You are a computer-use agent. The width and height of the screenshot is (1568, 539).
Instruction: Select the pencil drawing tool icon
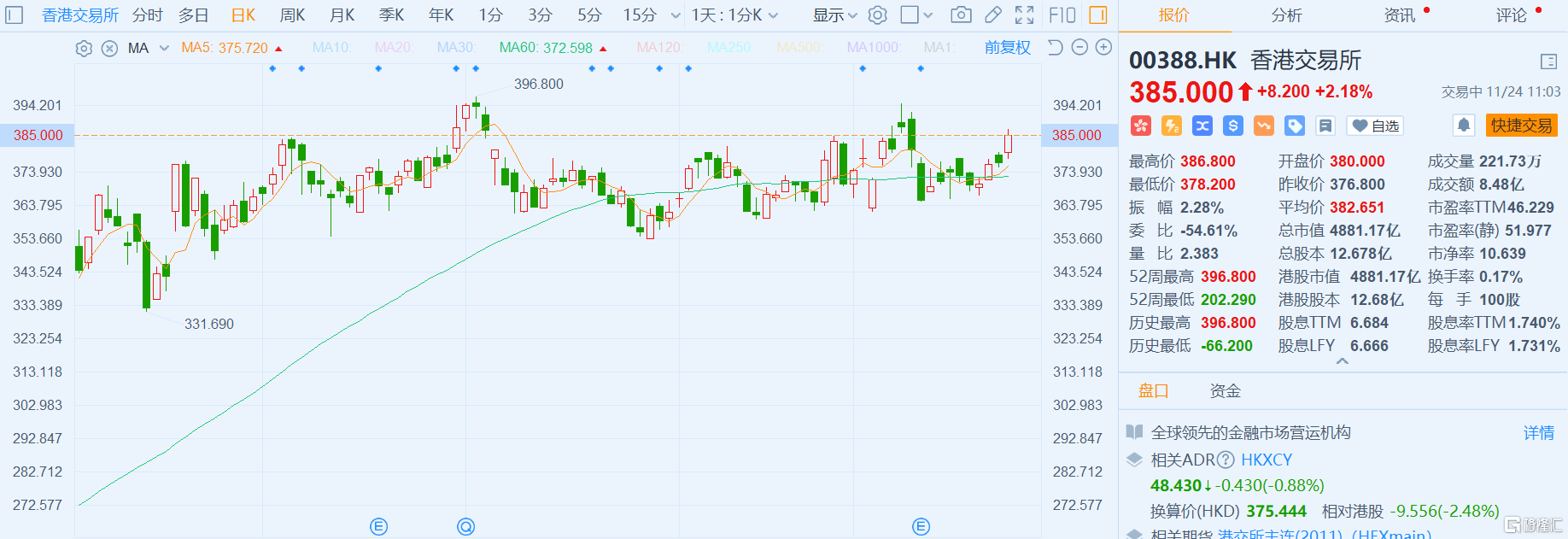(992, 15)
